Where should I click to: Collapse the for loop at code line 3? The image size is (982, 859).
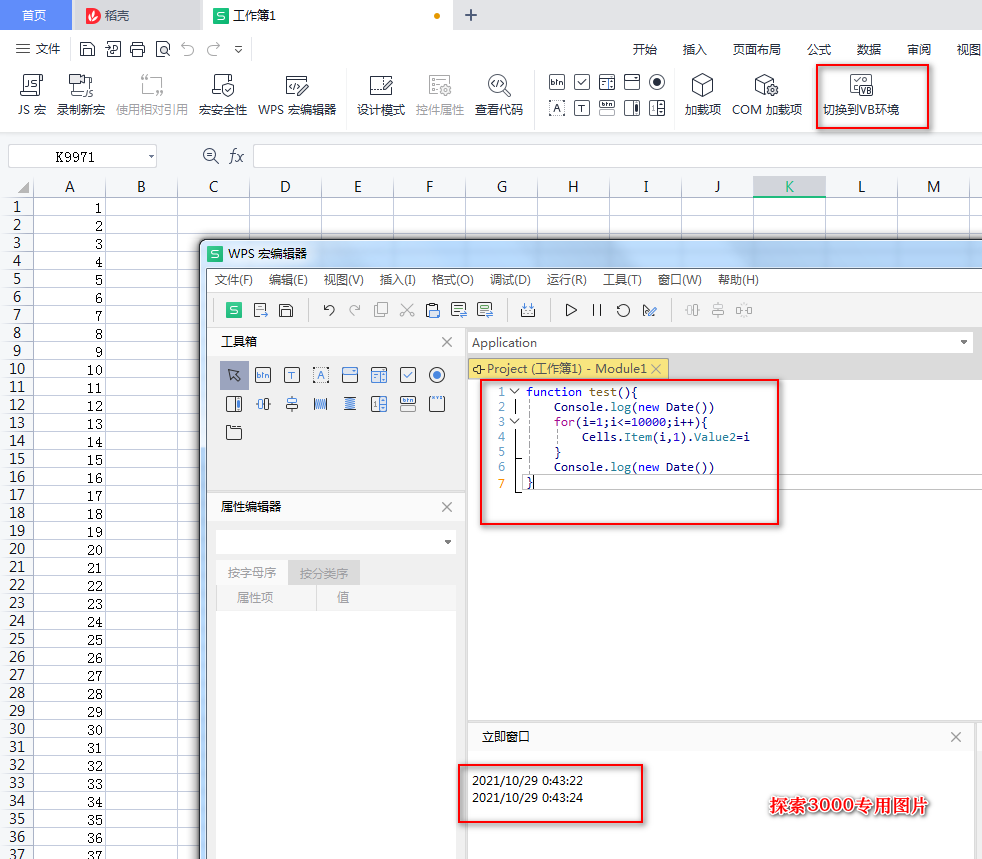515,421
